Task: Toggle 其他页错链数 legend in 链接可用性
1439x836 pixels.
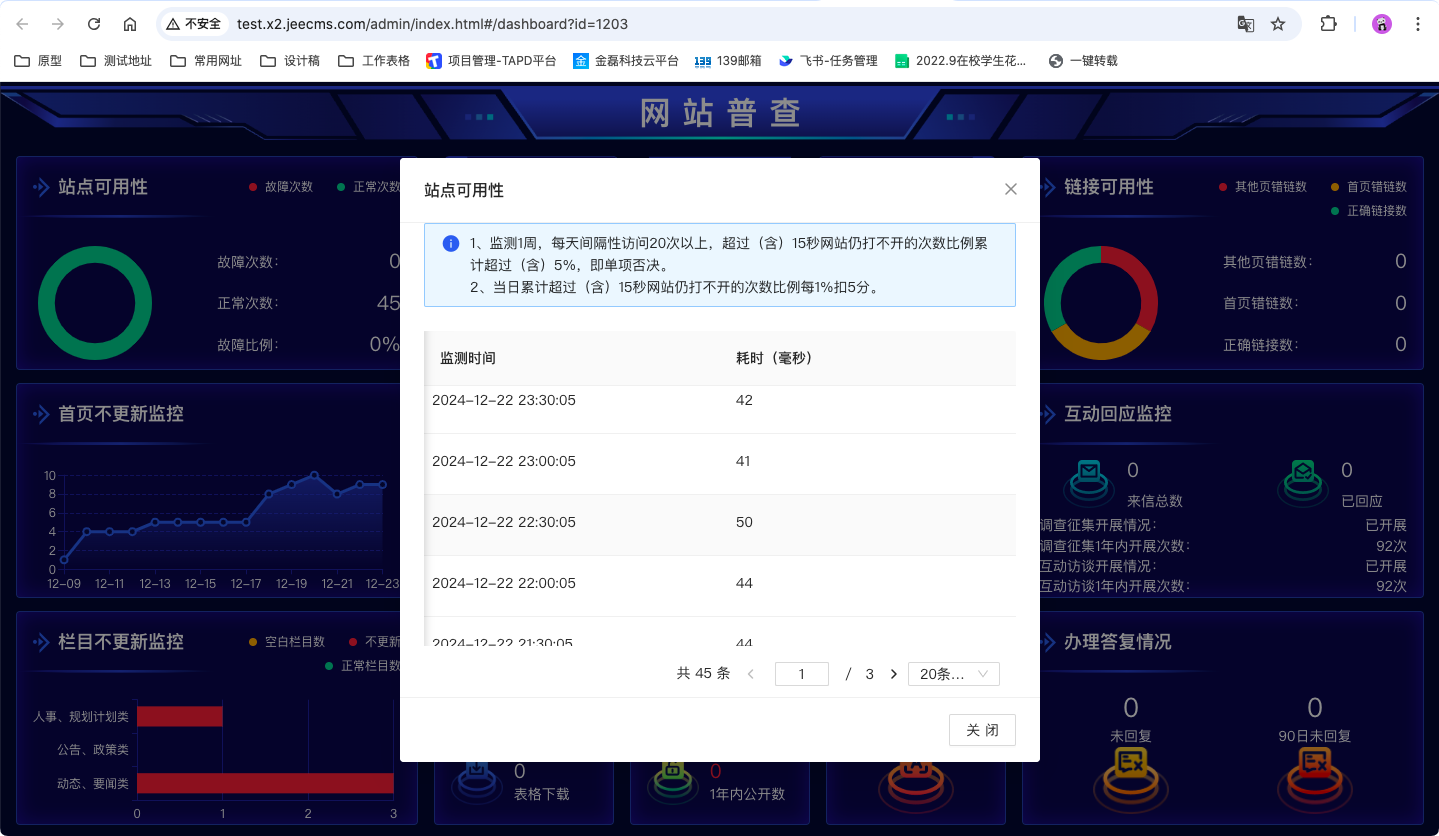Action: coord(1263,187)
